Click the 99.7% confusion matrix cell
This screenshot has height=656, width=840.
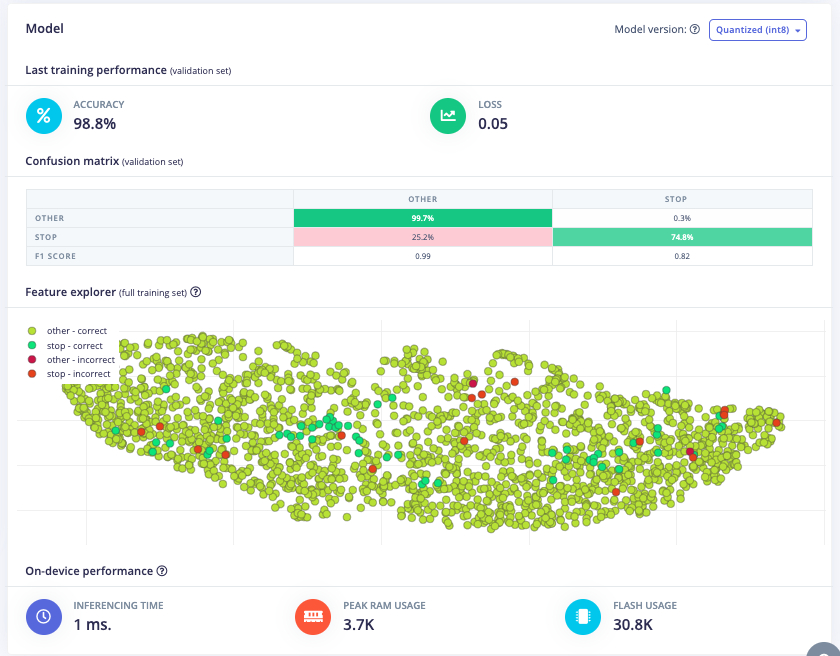point(422,218)
